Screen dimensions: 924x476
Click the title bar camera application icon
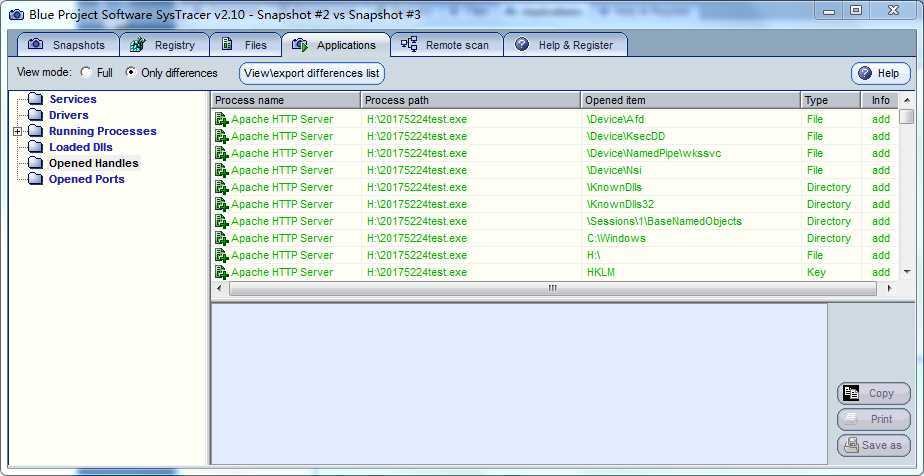pos(16,14)
